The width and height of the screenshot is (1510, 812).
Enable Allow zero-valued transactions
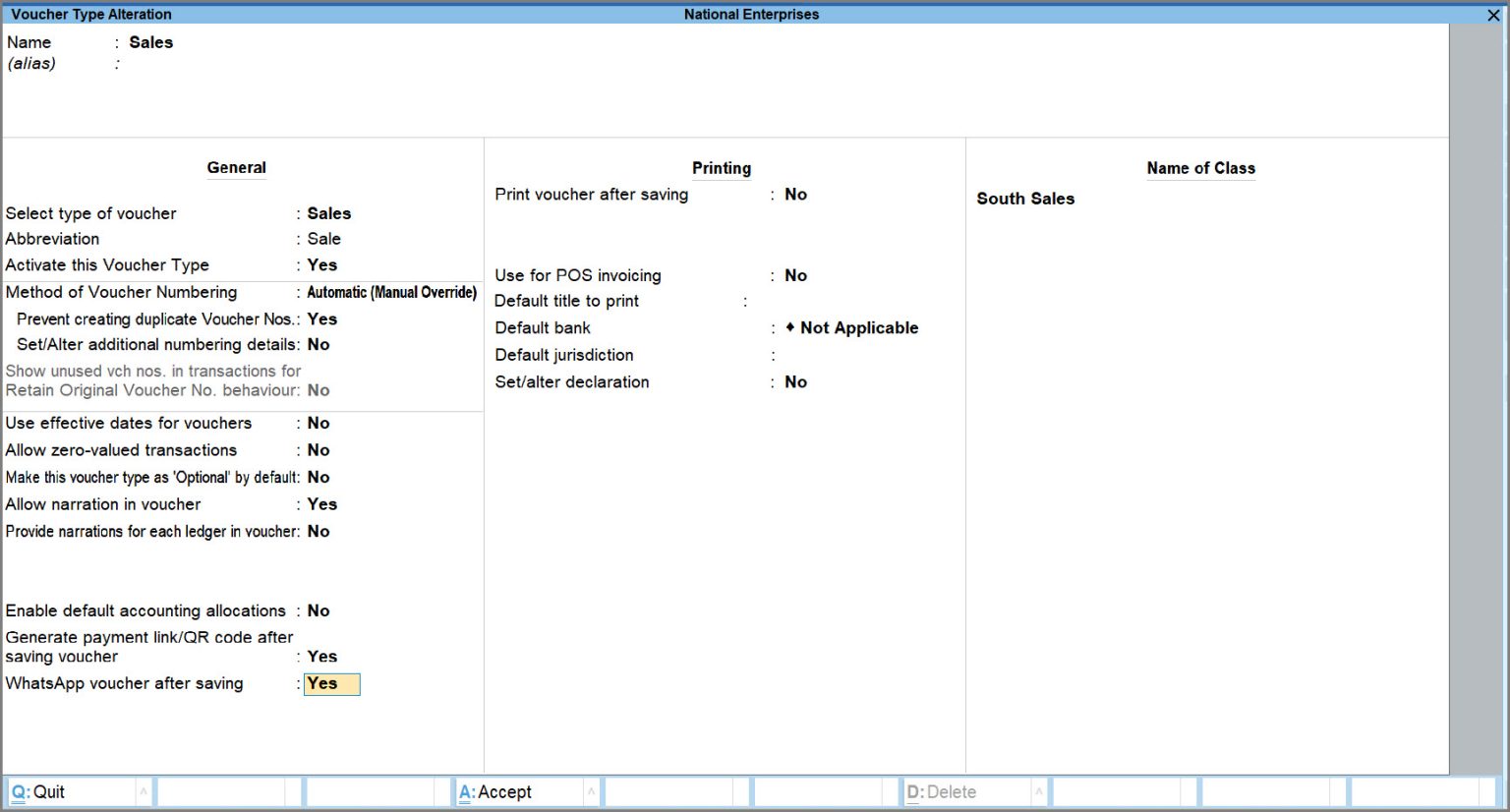pyautogui.click(x=318, y=449)
